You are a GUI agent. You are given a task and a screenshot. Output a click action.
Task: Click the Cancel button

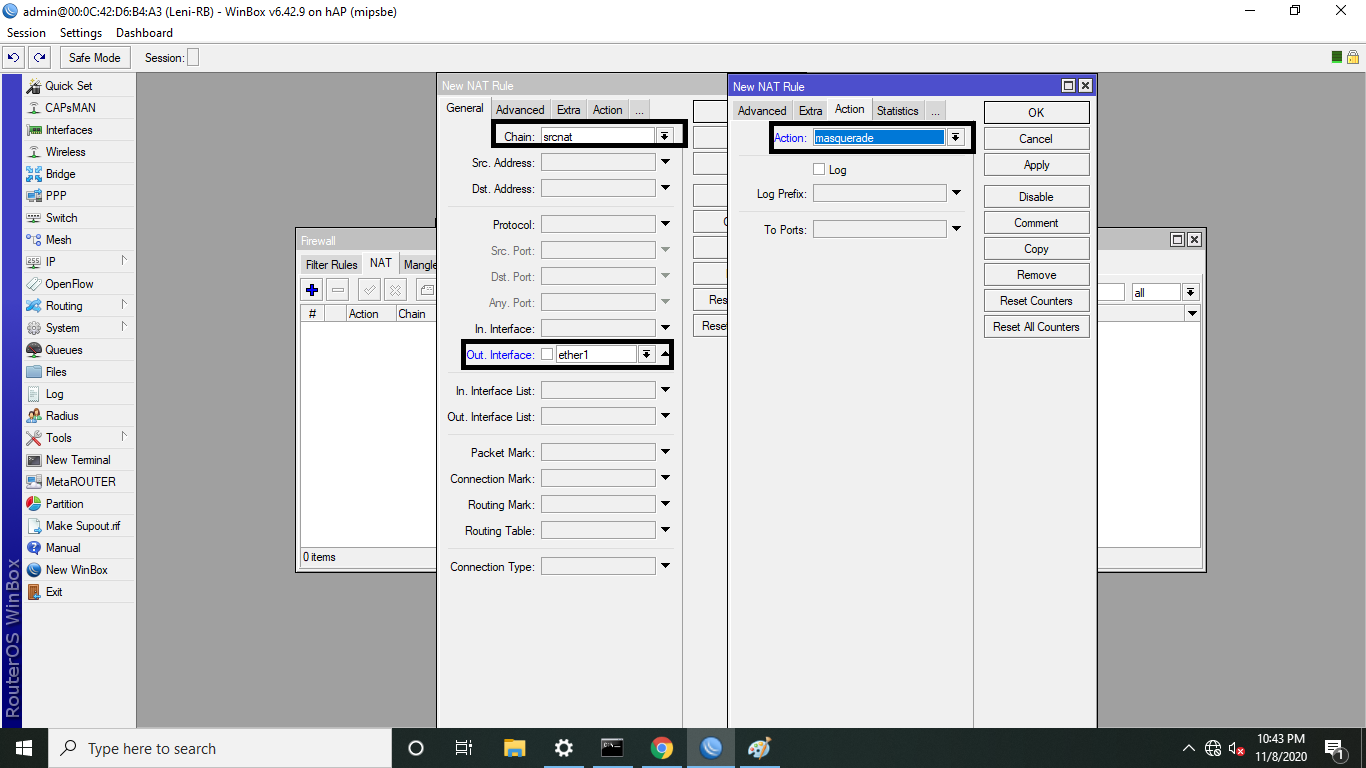[x=1036, y=139]
